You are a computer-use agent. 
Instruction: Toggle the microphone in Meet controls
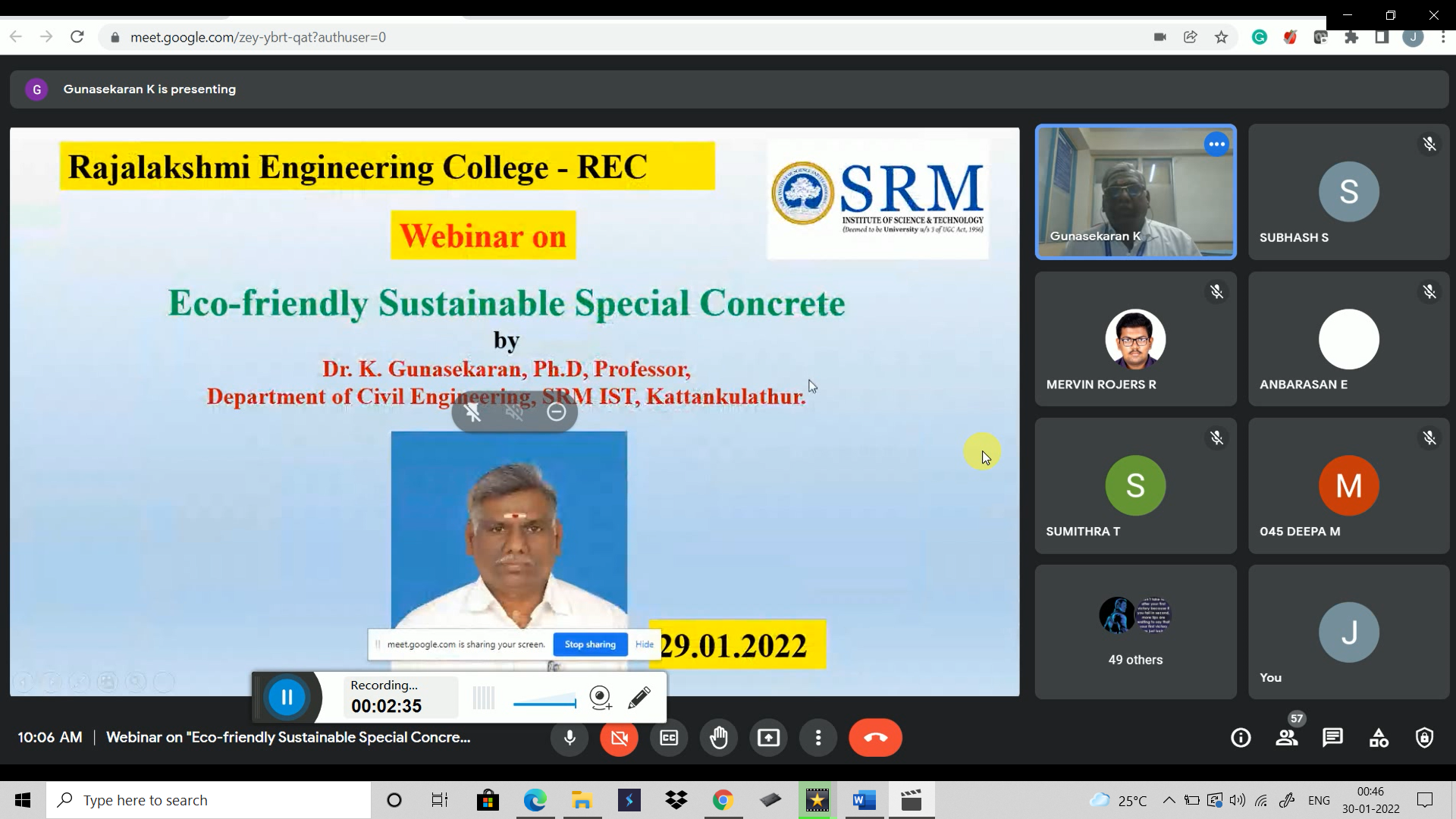(x=570, y=738)
